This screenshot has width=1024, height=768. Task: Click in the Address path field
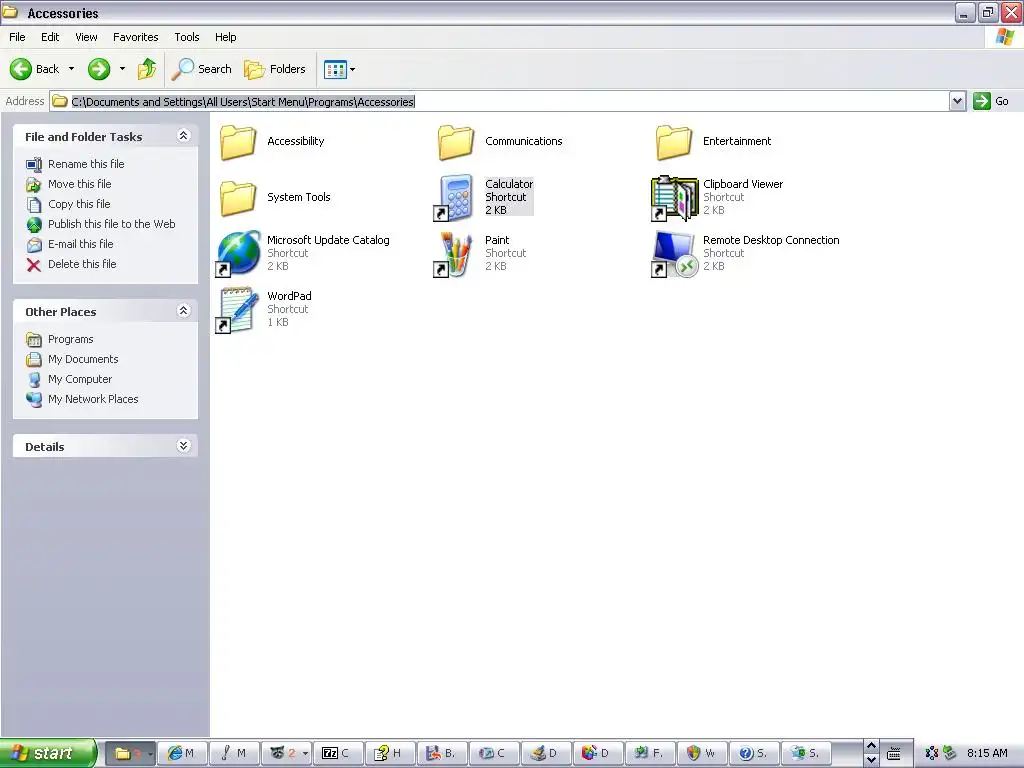(500, 101)
